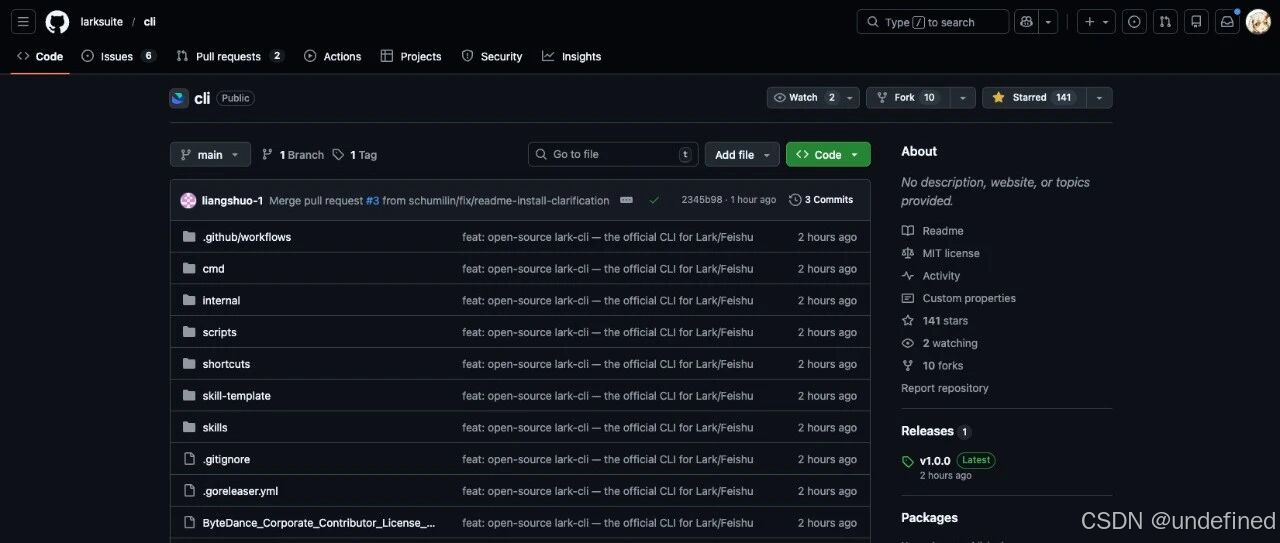Open the MIT license link

[941, 254]
